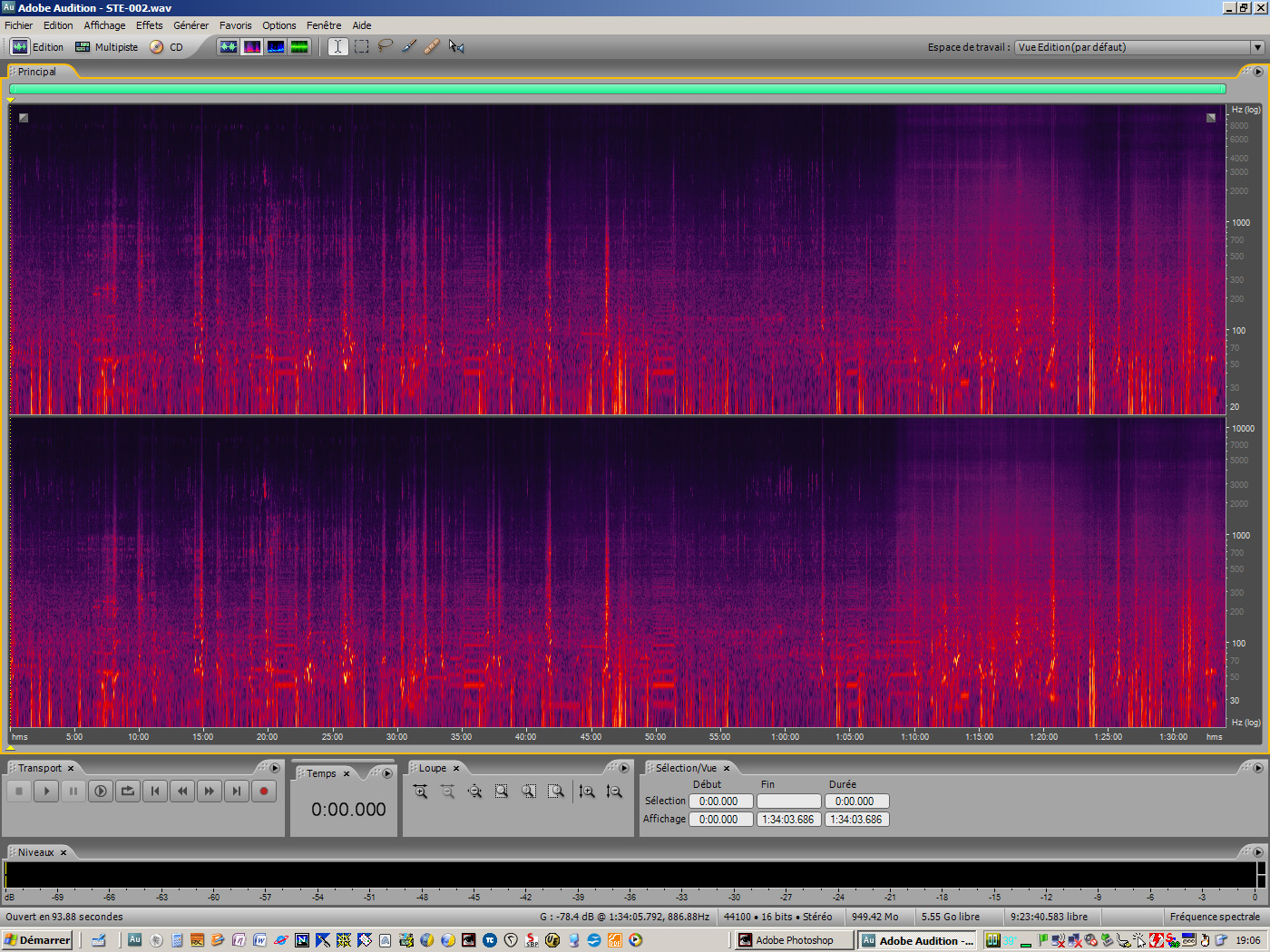Screen dimensions: 1270x952
Task: Select the Spot Healing Brush tool
Action: click(433, 46)
